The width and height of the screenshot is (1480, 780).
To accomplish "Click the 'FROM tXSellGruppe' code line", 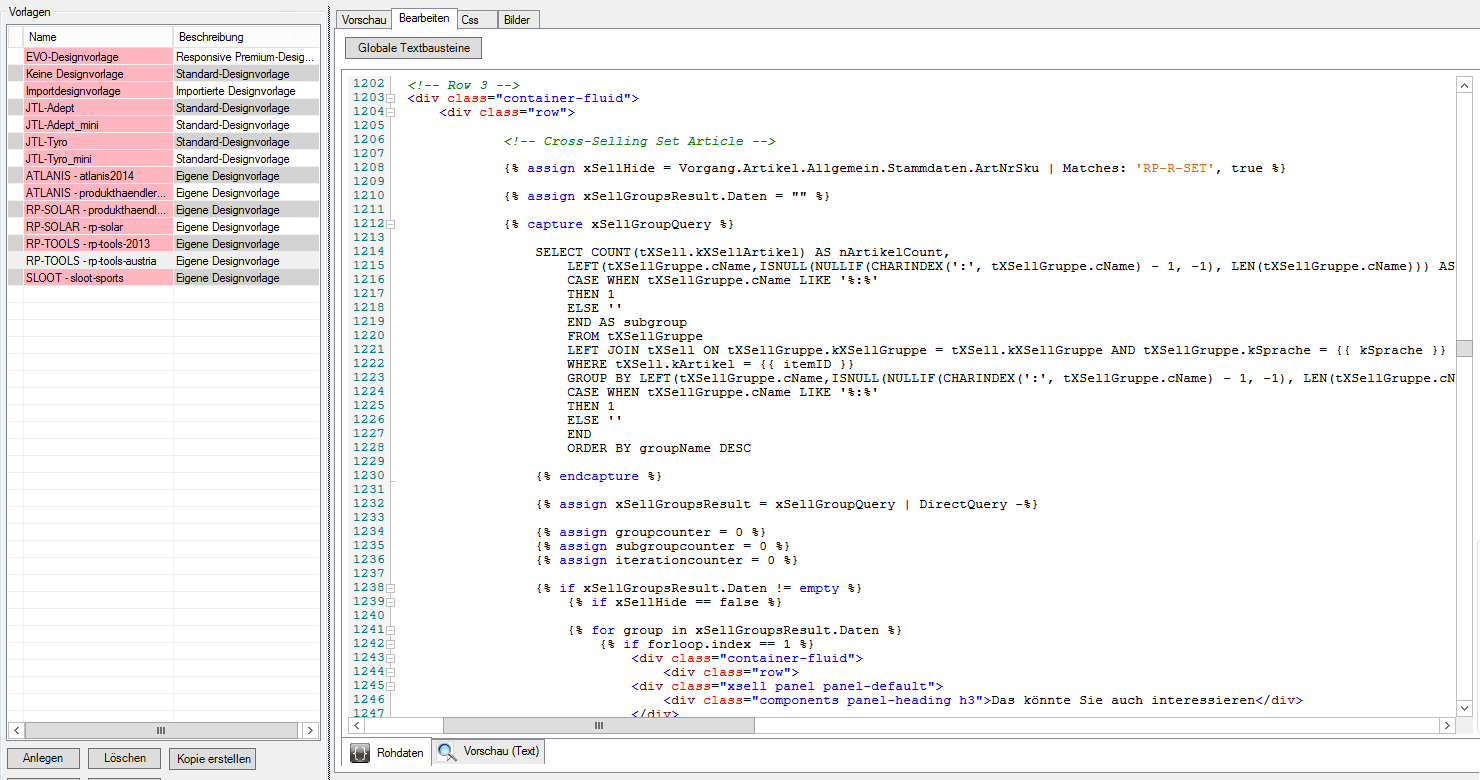I will (635, 336).
